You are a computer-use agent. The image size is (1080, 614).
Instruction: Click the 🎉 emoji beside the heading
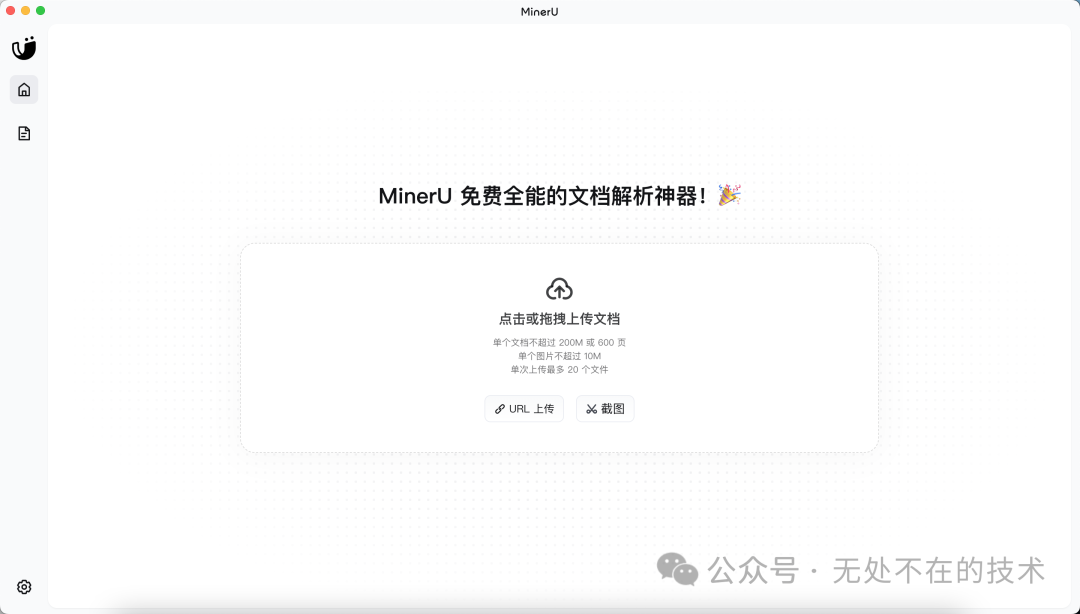coord(729,195)
